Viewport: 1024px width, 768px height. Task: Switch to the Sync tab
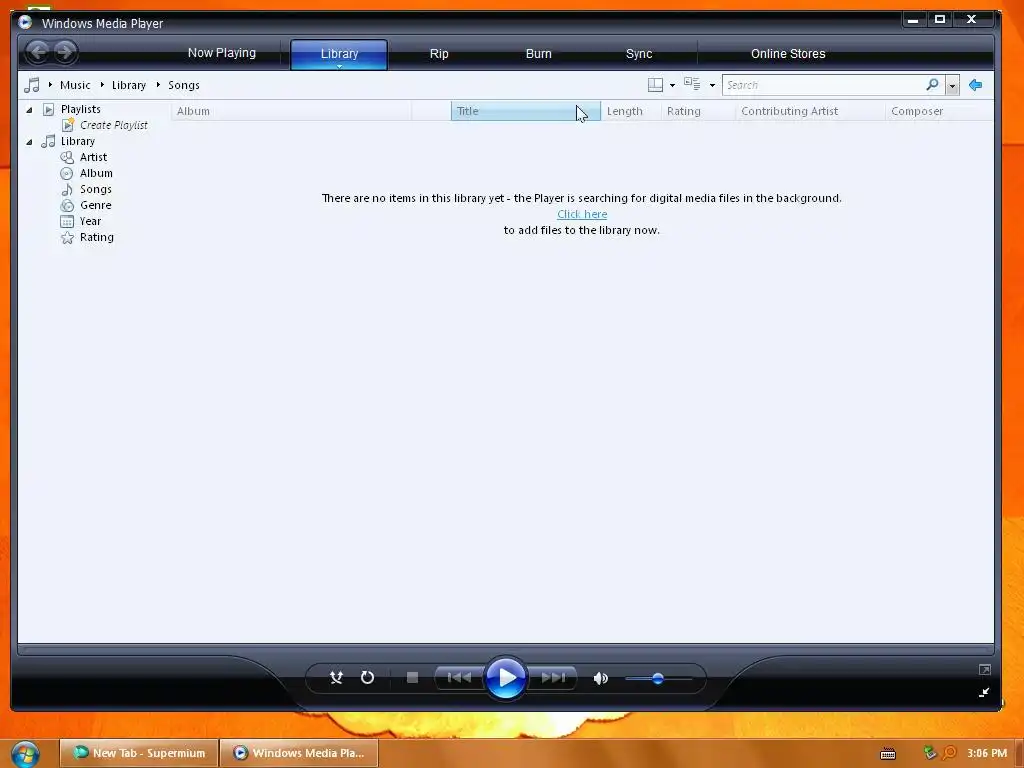click(x=639, y=54)
